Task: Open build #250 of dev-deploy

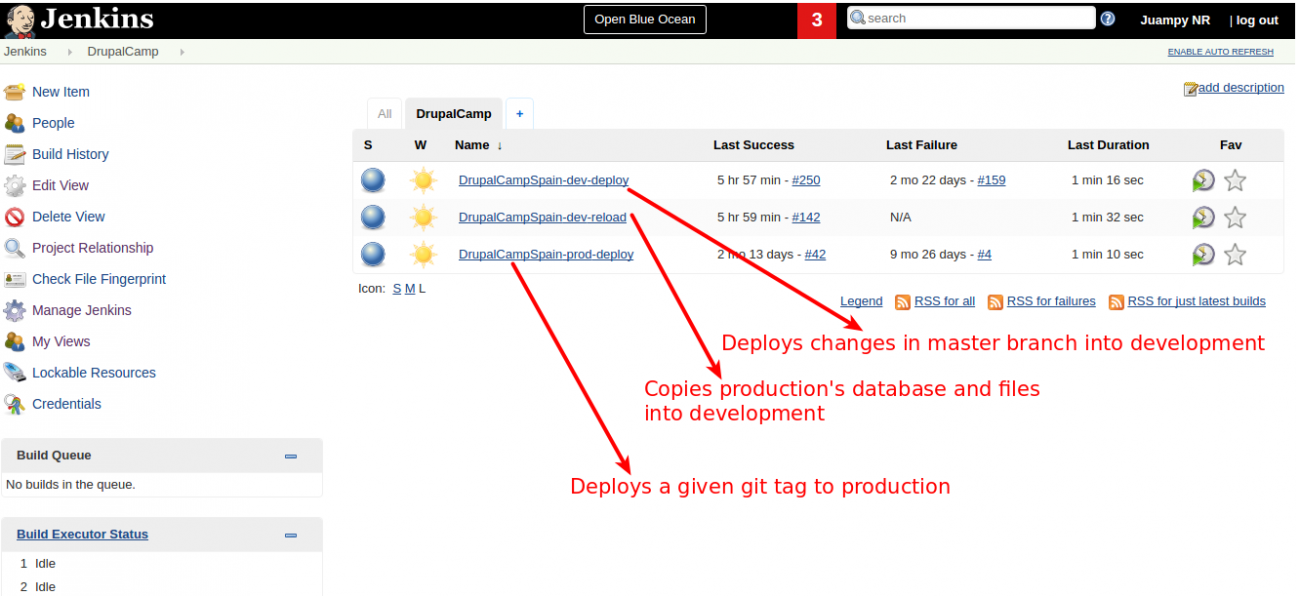Action: (x=806, y=180)
